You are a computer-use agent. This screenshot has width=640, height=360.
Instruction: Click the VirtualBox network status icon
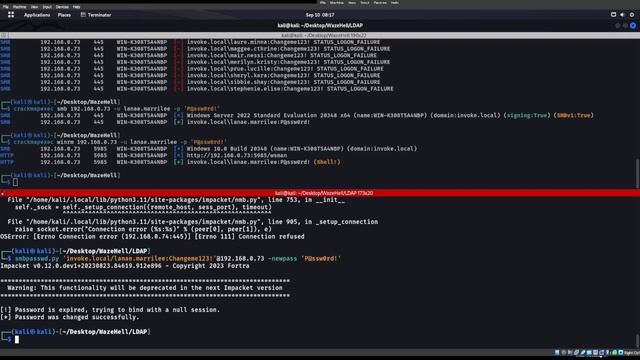point(576,352)
